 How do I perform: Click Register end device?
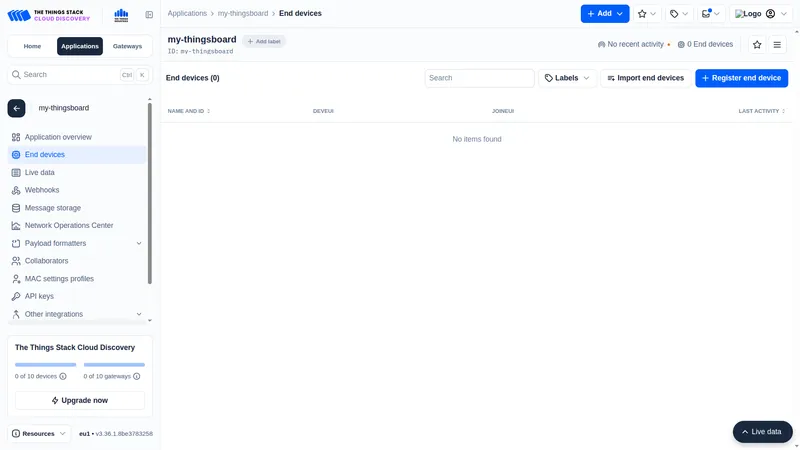[x=741, y=78]
